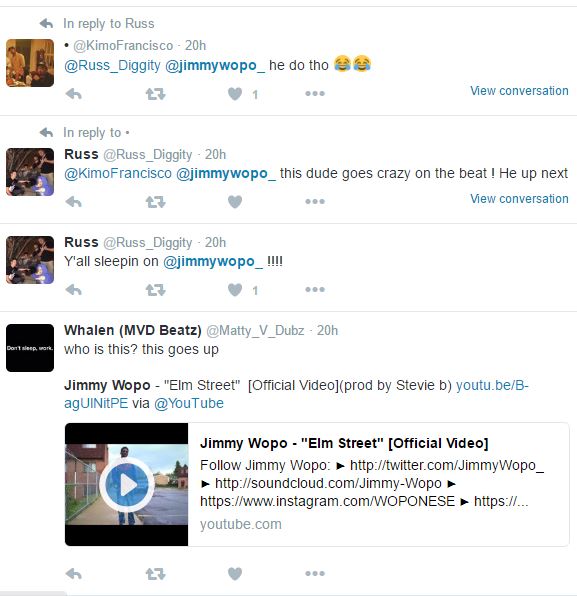Image resolution: width=577 pixels, height=596 pixels.
Task: Like the "Y'all sleepin on" tweet
Action: point(235,290)
